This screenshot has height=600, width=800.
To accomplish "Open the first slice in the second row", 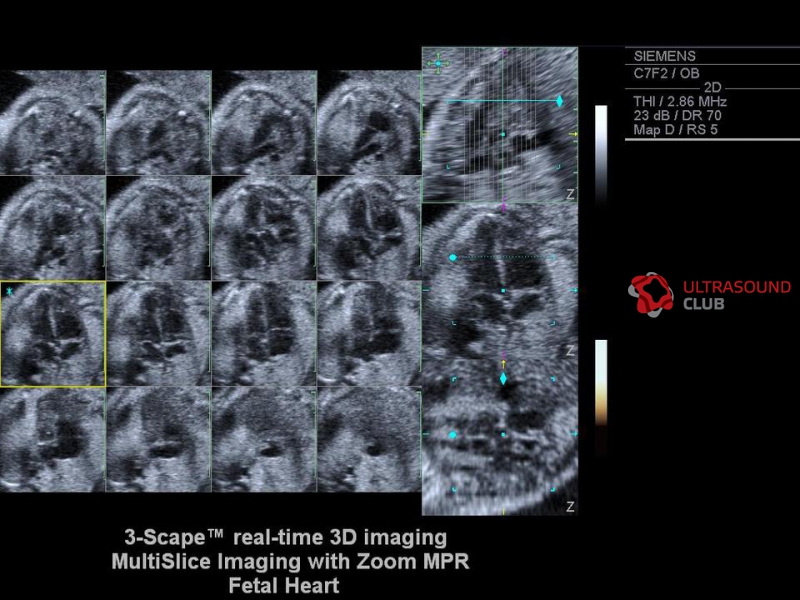I will click(x=53, y=228).
